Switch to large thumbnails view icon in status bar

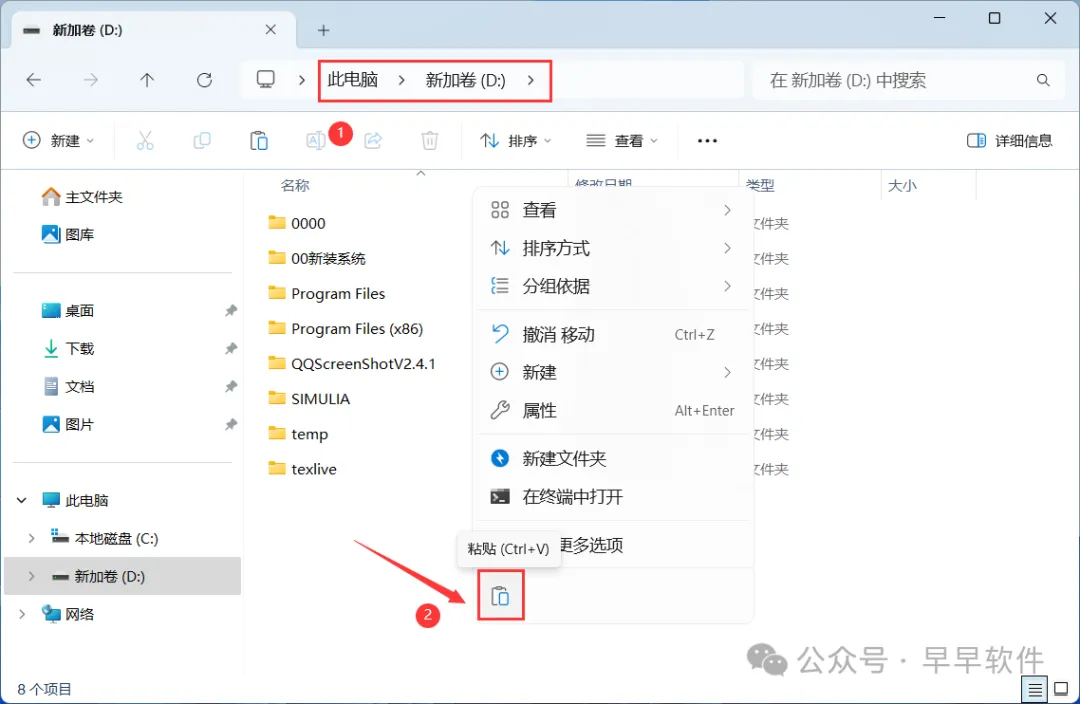point(1061,689)
